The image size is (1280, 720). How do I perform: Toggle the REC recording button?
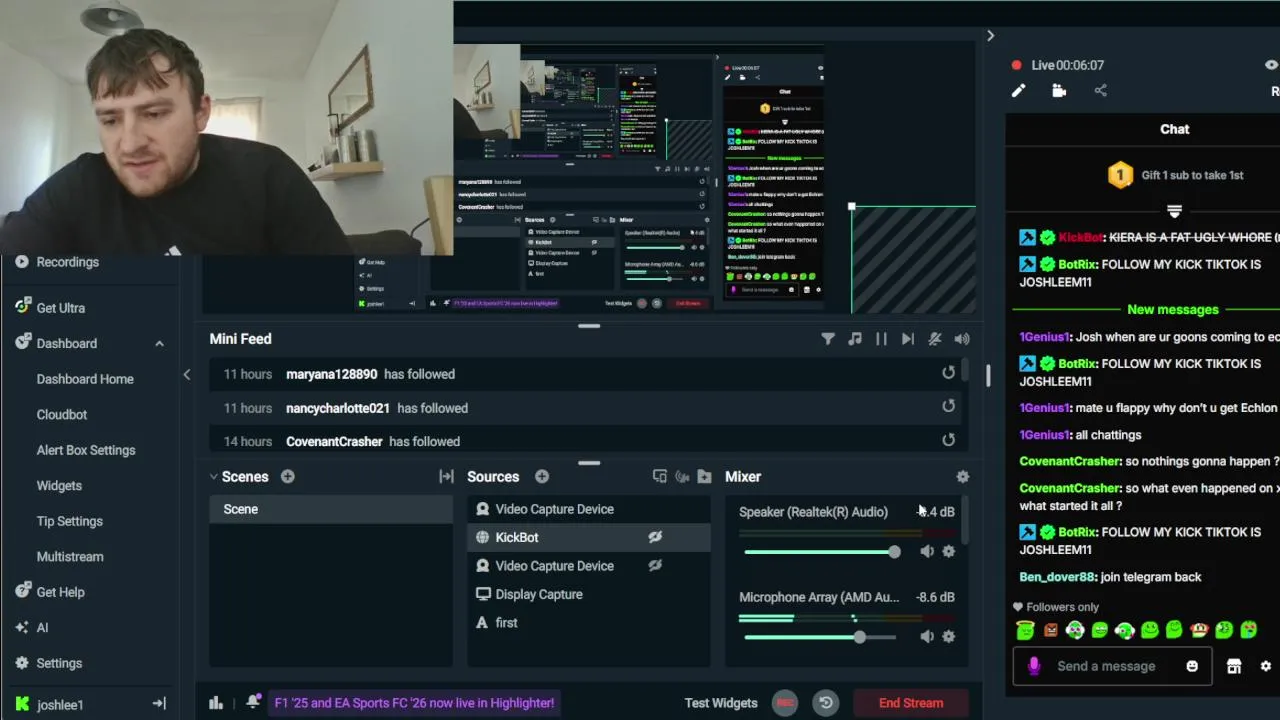[785, 703]
